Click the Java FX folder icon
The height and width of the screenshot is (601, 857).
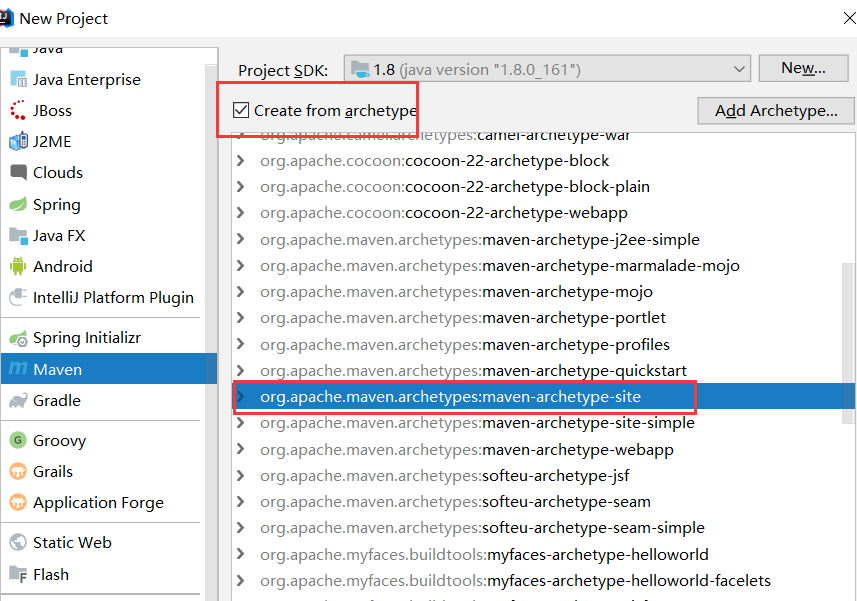pos(18,235)
